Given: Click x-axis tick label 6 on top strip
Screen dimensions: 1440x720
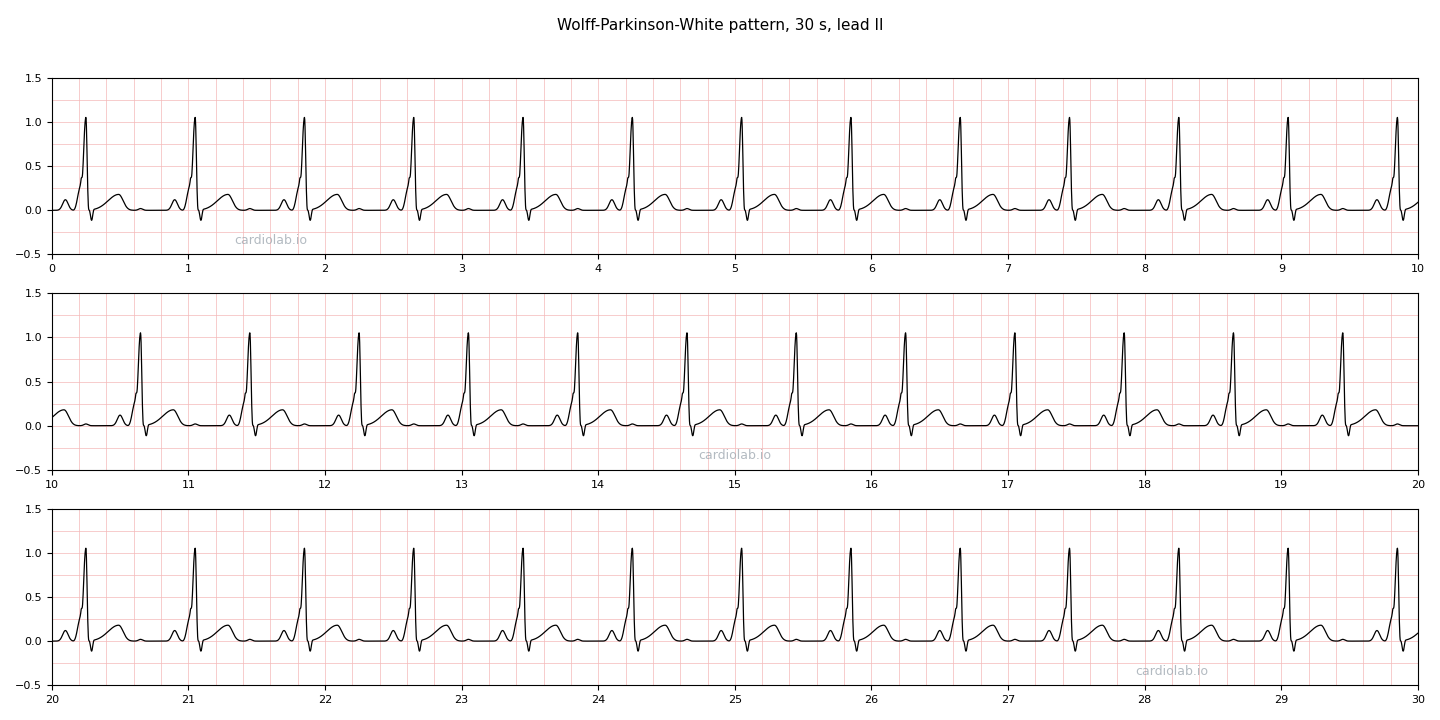Looking at the screenshot, I should (x=871, y=268).
